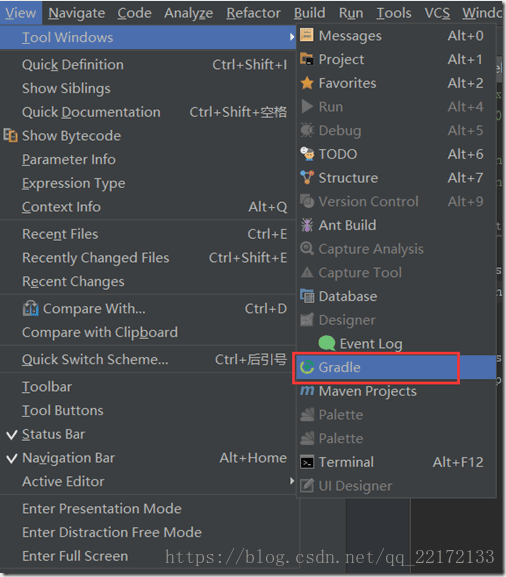The image size is (506, 577).
Task: Toggle the Navigation Bar checkmark
Action: tap(12, 459)
